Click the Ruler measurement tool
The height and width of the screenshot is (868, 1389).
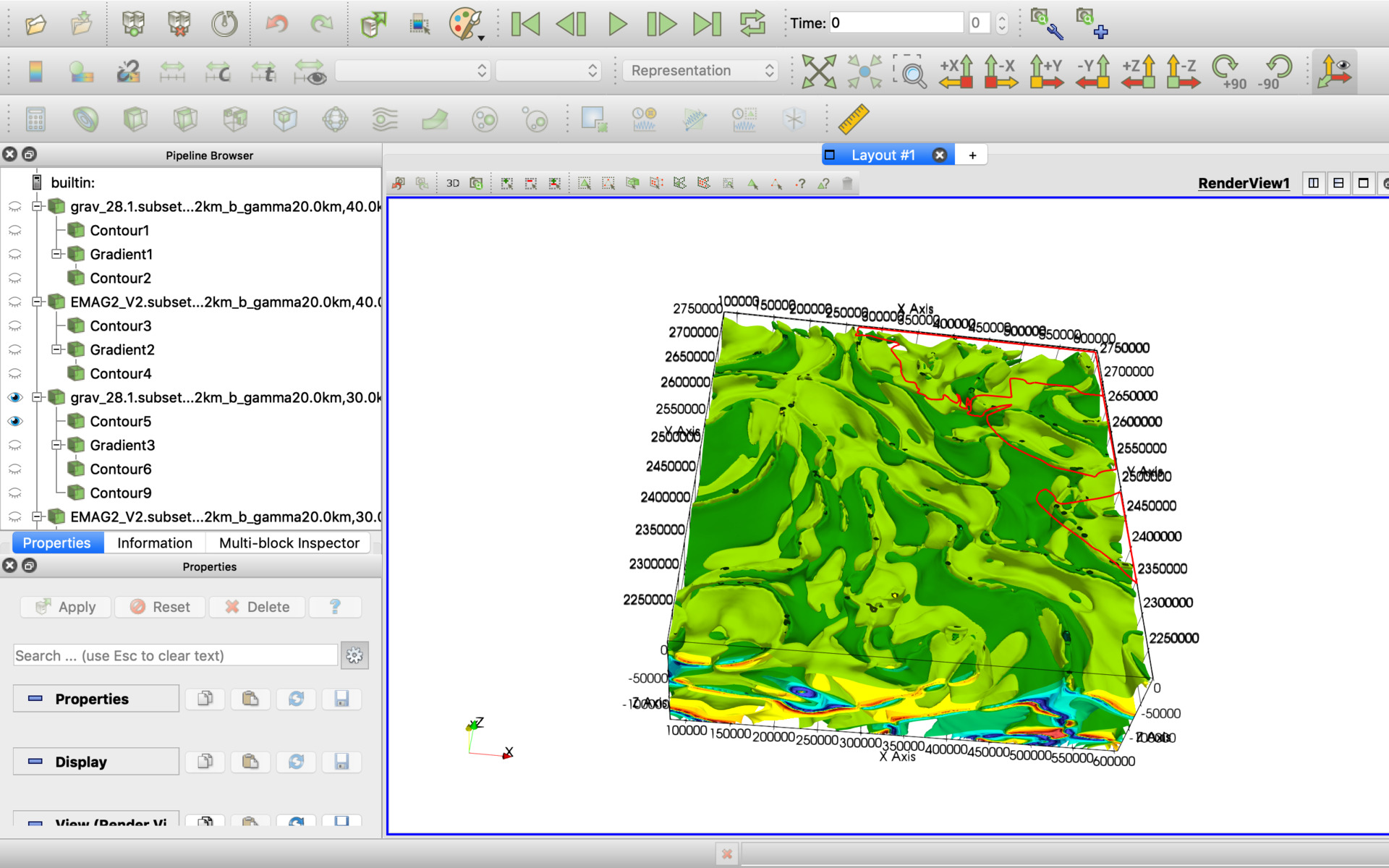[x=853, y=119]
